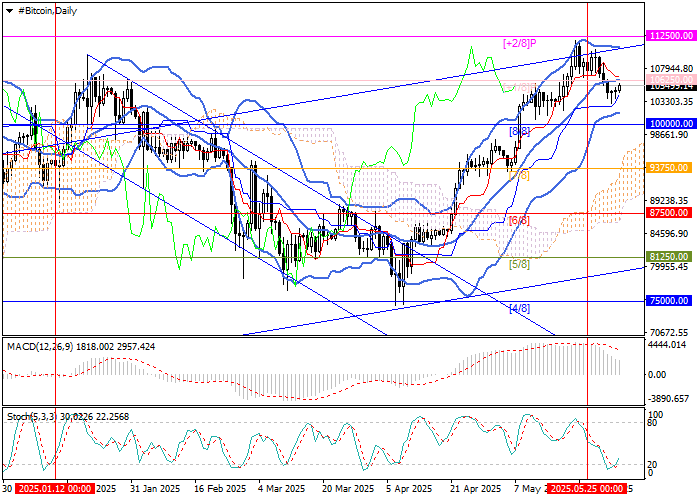Viewport: 700px width, 500px height.
Task: Click the 93750.00 orange price label
Action: (670, 168)
